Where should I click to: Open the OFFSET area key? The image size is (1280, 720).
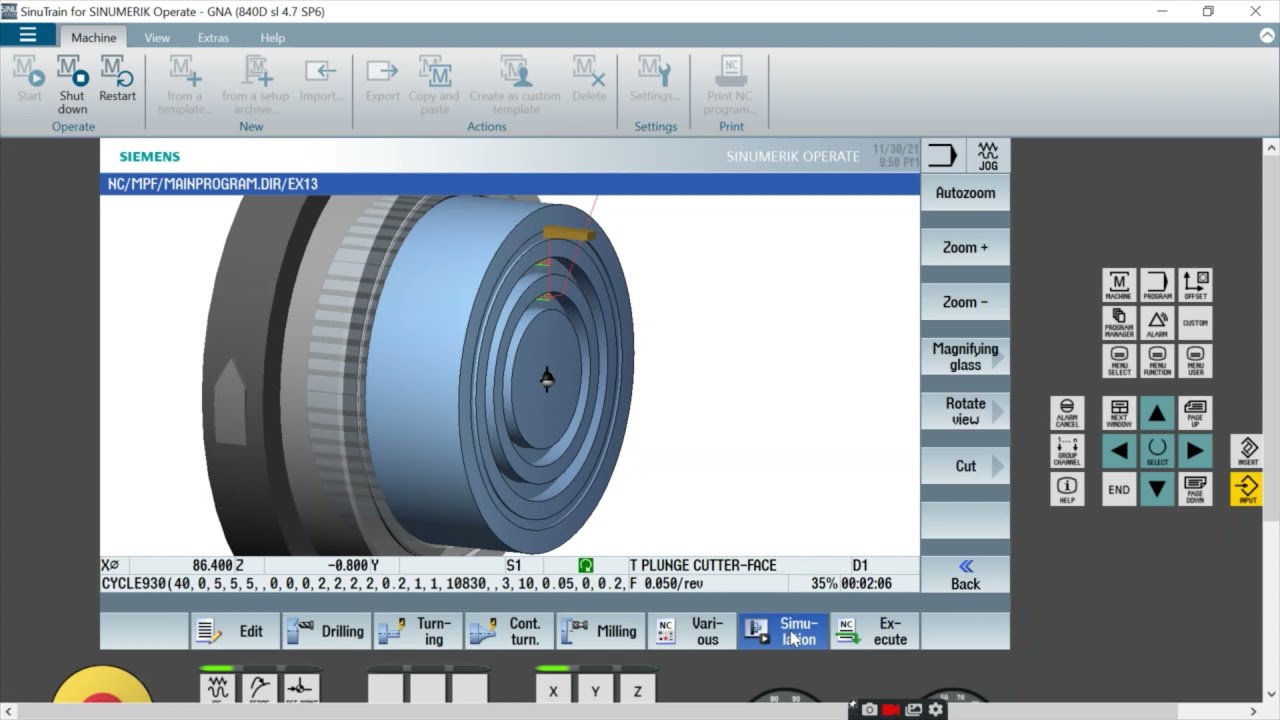click(1195, 285)
